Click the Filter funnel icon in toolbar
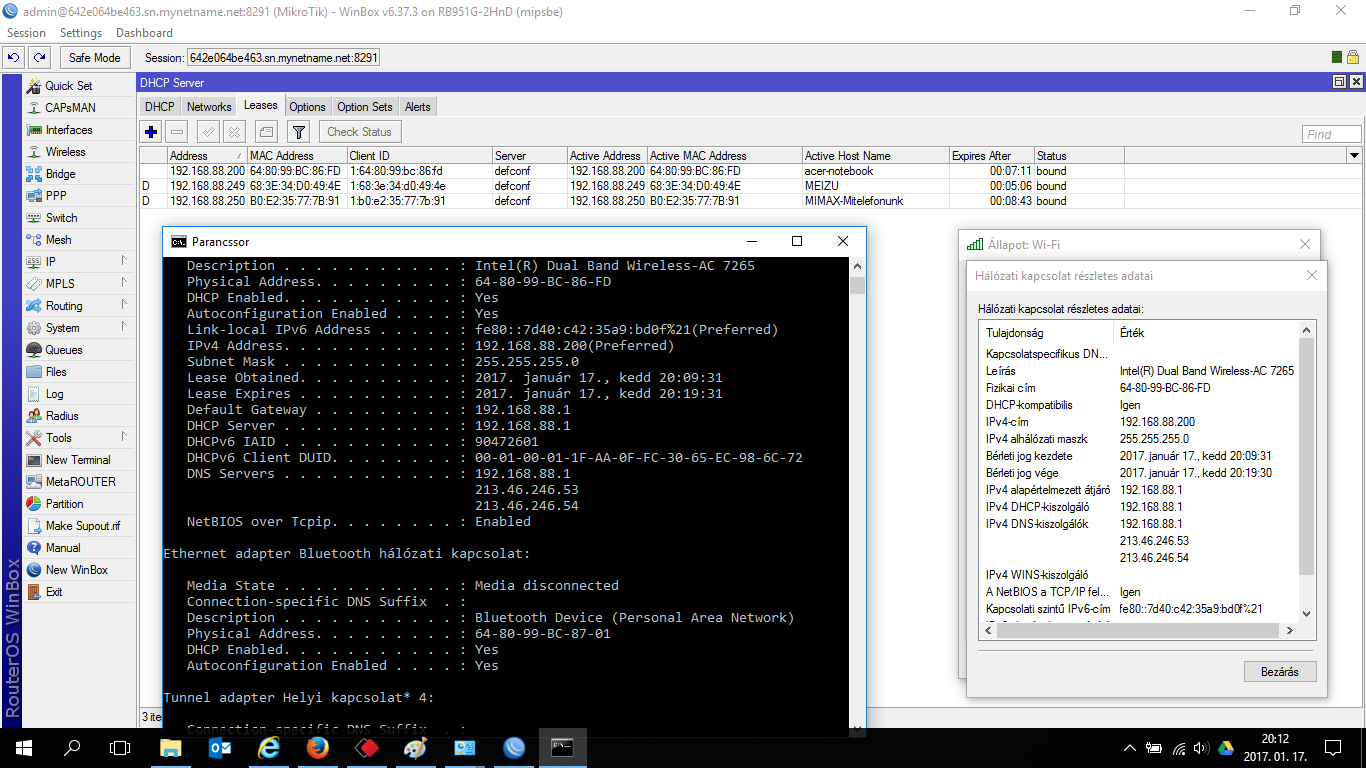This screenshot has height=768, width=1366. click(298, 132)
